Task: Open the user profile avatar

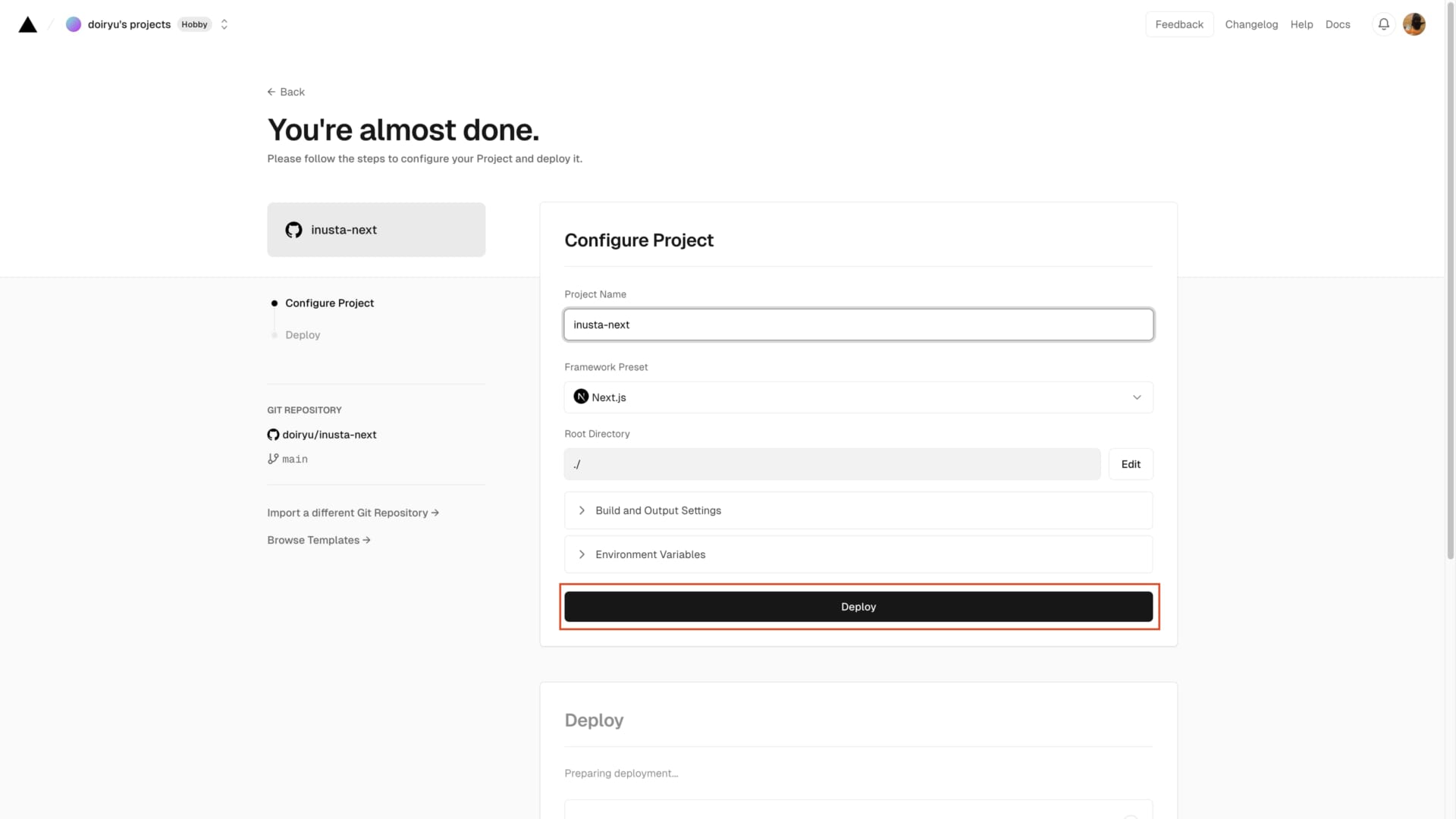Action: point(1414,24)
